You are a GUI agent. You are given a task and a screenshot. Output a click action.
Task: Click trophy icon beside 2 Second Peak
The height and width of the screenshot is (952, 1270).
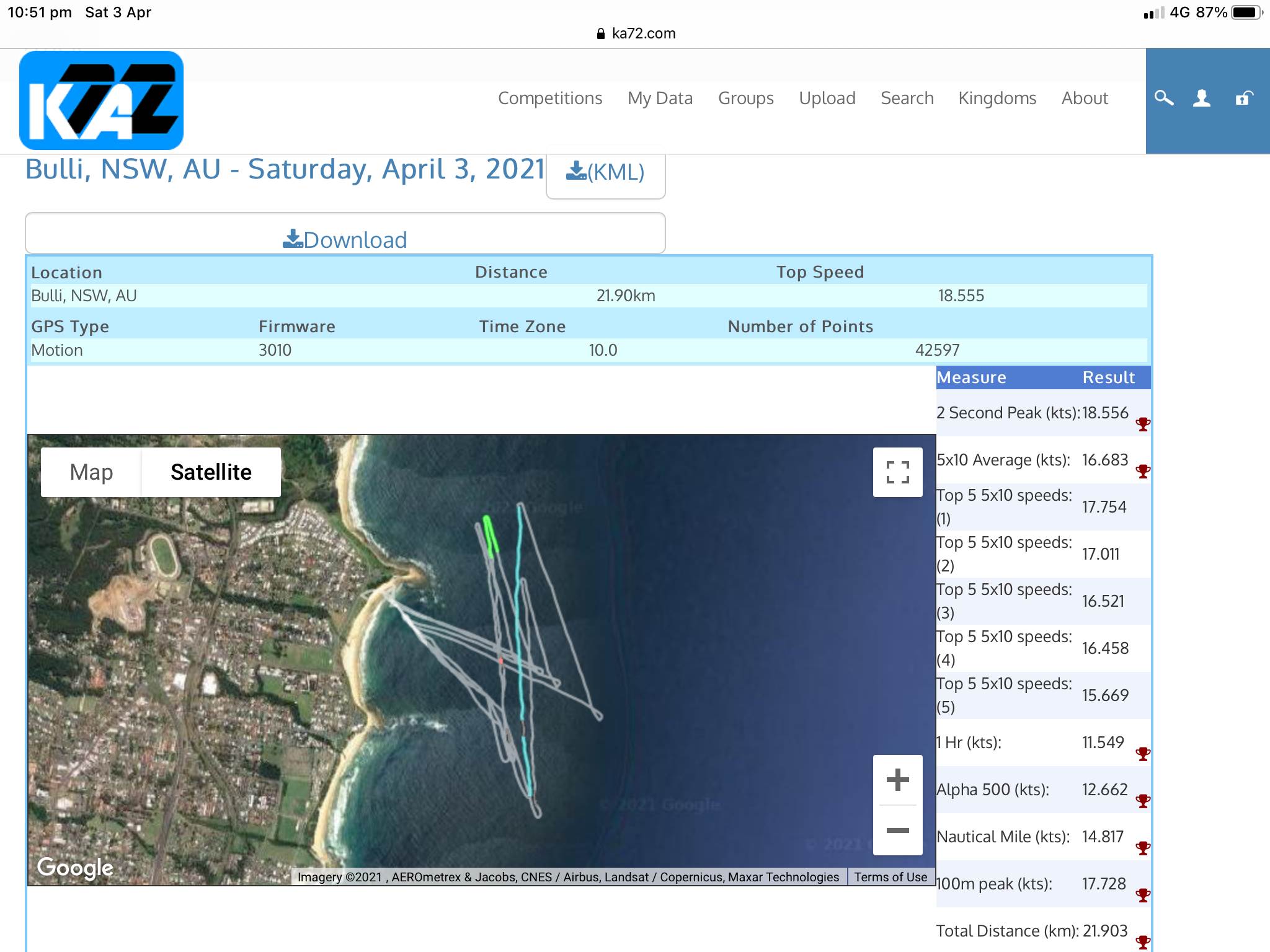(x=1143, y=425)
